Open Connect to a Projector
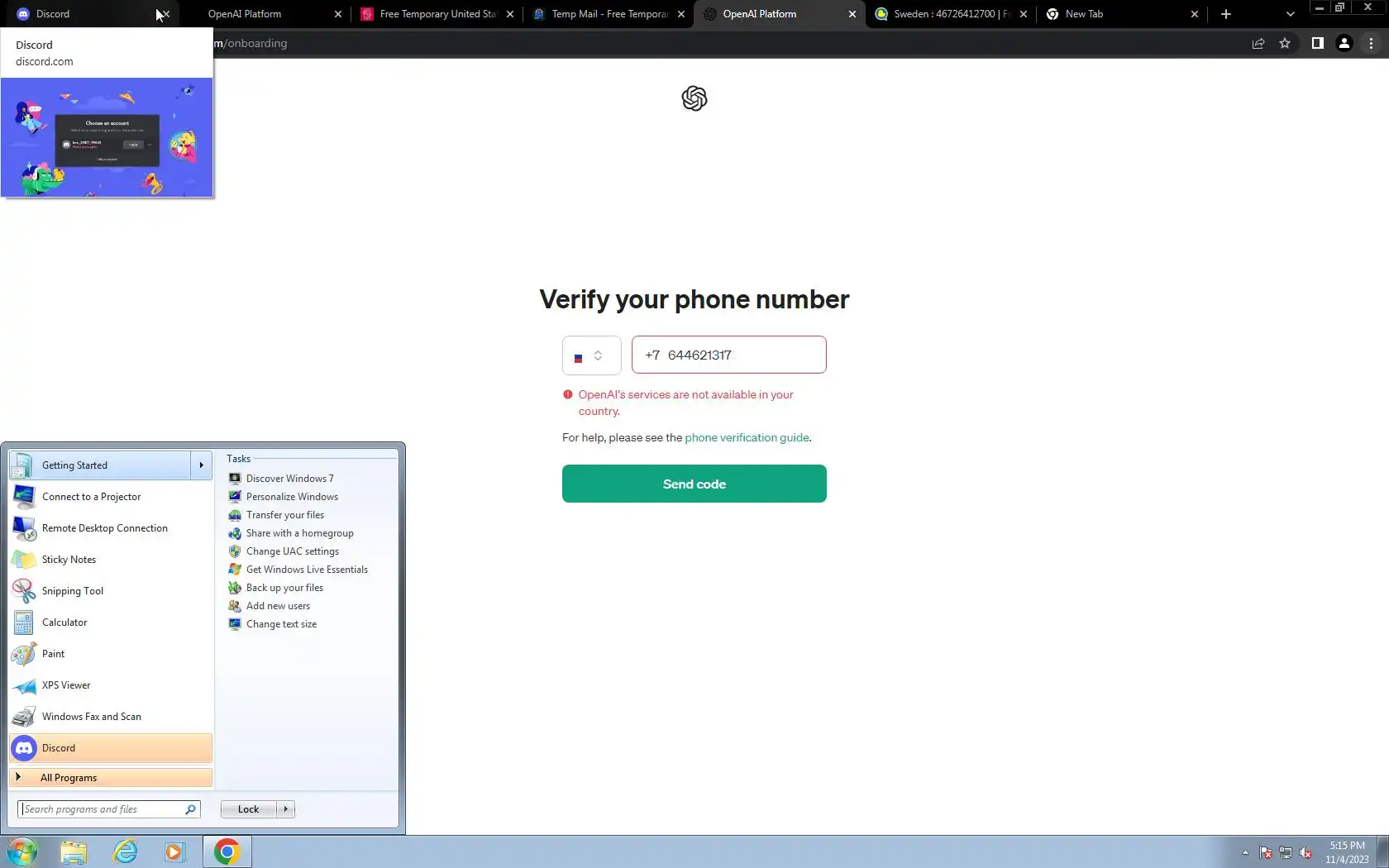 pyautogui.click(x=111, y=497)
